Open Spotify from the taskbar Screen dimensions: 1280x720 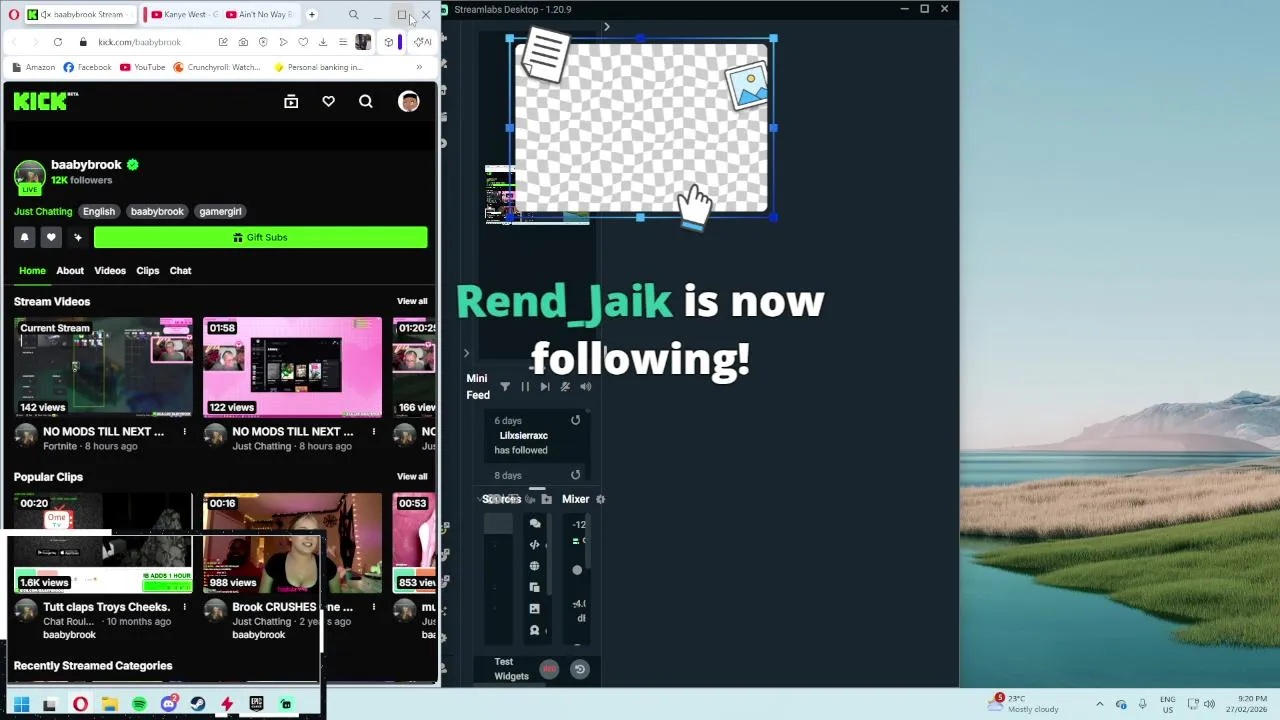pyautogui.click(x=139, y=705)
